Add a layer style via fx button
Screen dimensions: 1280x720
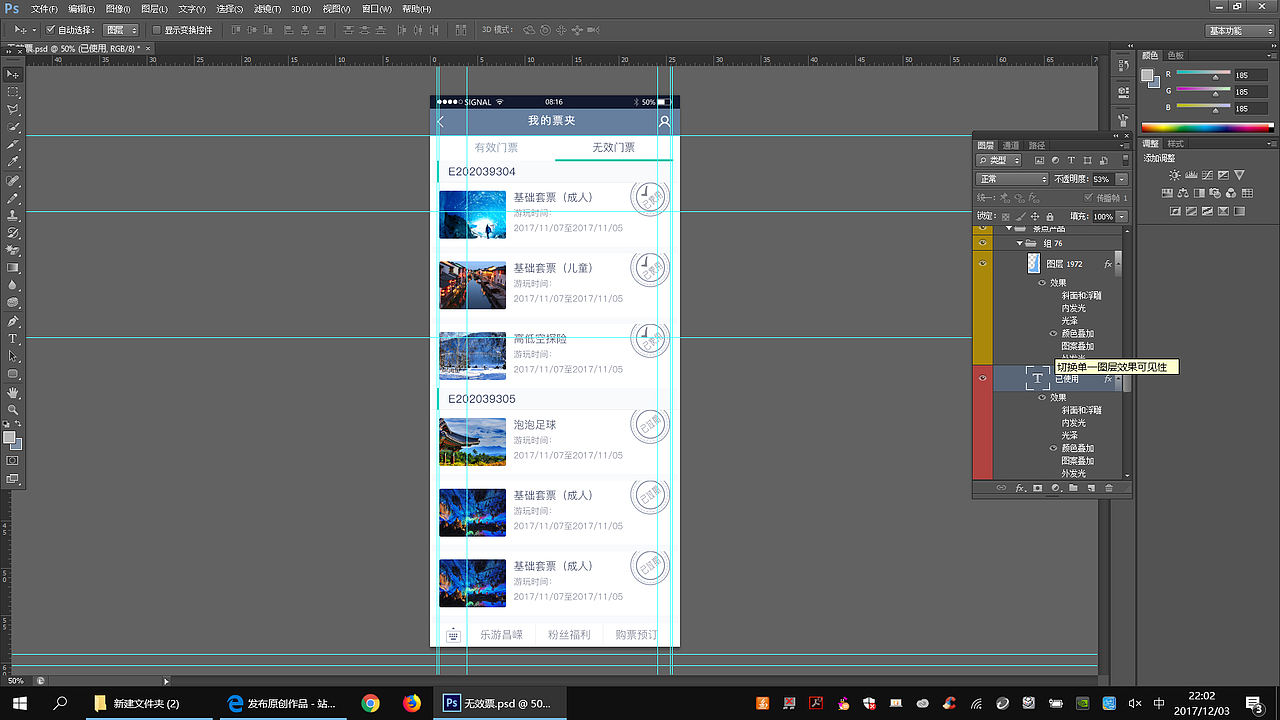tap(1020, 488)
